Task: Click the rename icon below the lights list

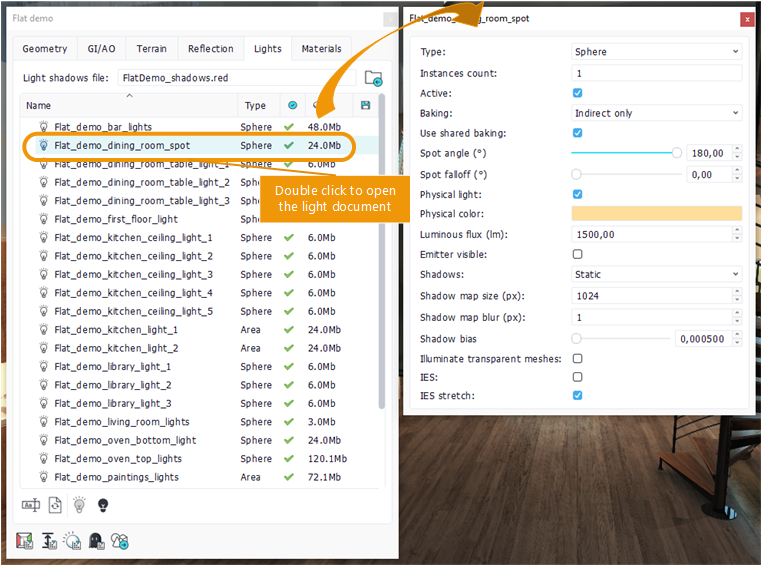Action: coord(30,505)
